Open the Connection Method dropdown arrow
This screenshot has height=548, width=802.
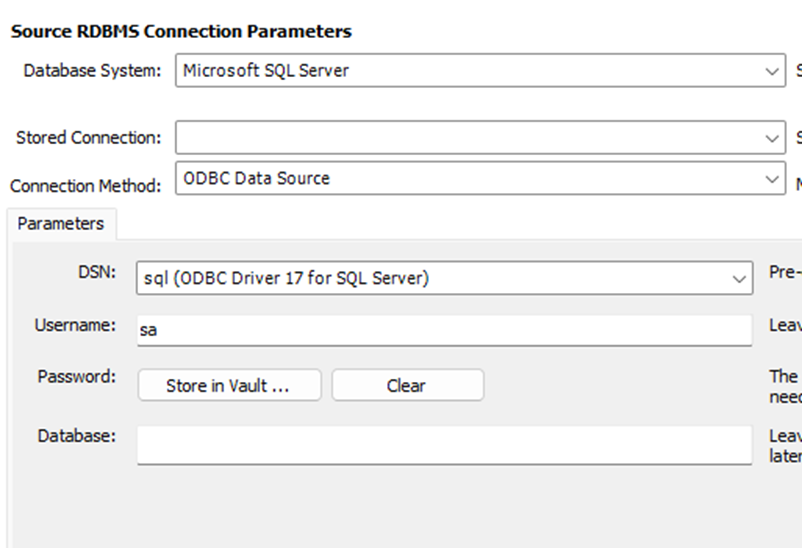pyautogui.click(x=771, y=179)
